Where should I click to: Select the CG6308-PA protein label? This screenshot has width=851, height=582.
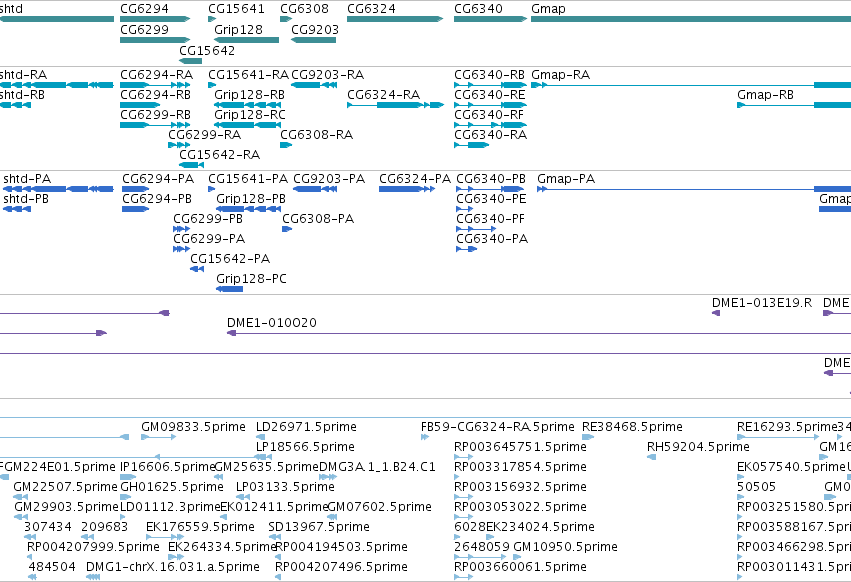click(x=318, y=219)
